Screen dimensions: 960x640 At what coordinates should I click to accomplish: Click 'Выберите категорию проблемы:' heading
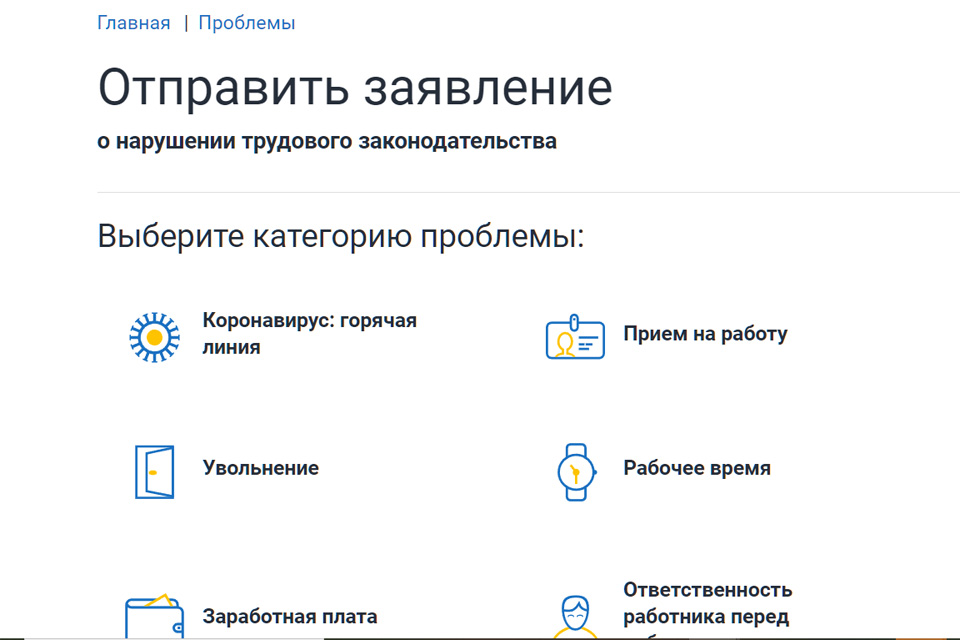point(341,236)
